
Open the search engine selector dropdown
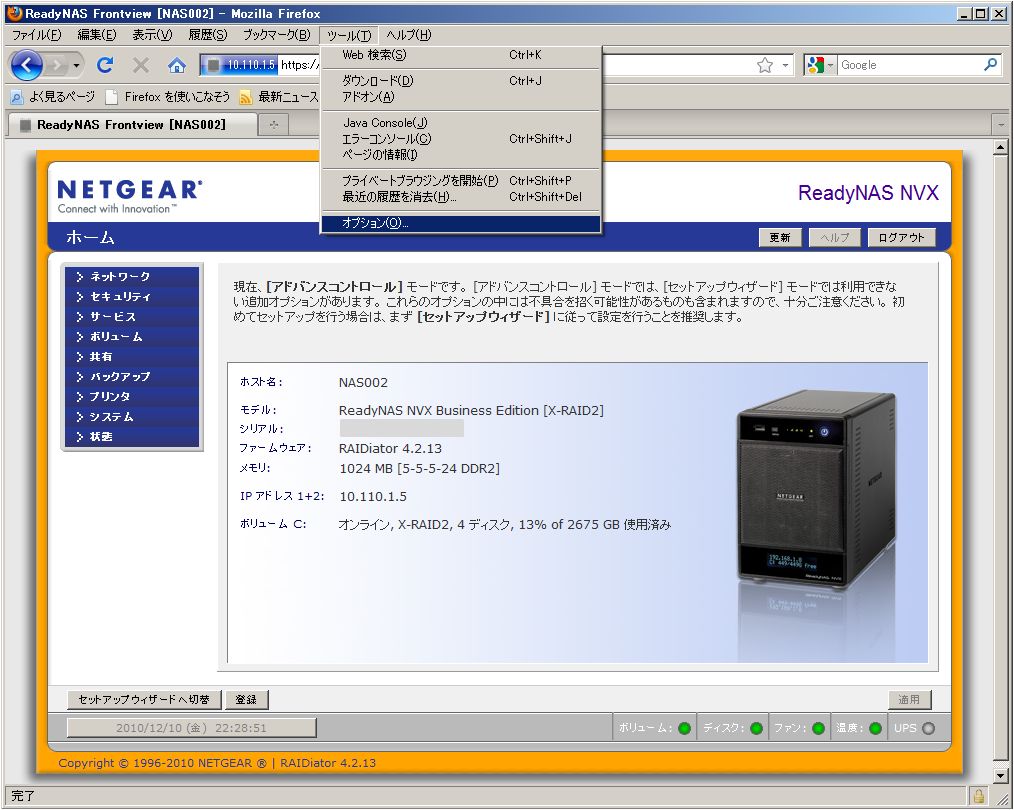tap(820, 65)
